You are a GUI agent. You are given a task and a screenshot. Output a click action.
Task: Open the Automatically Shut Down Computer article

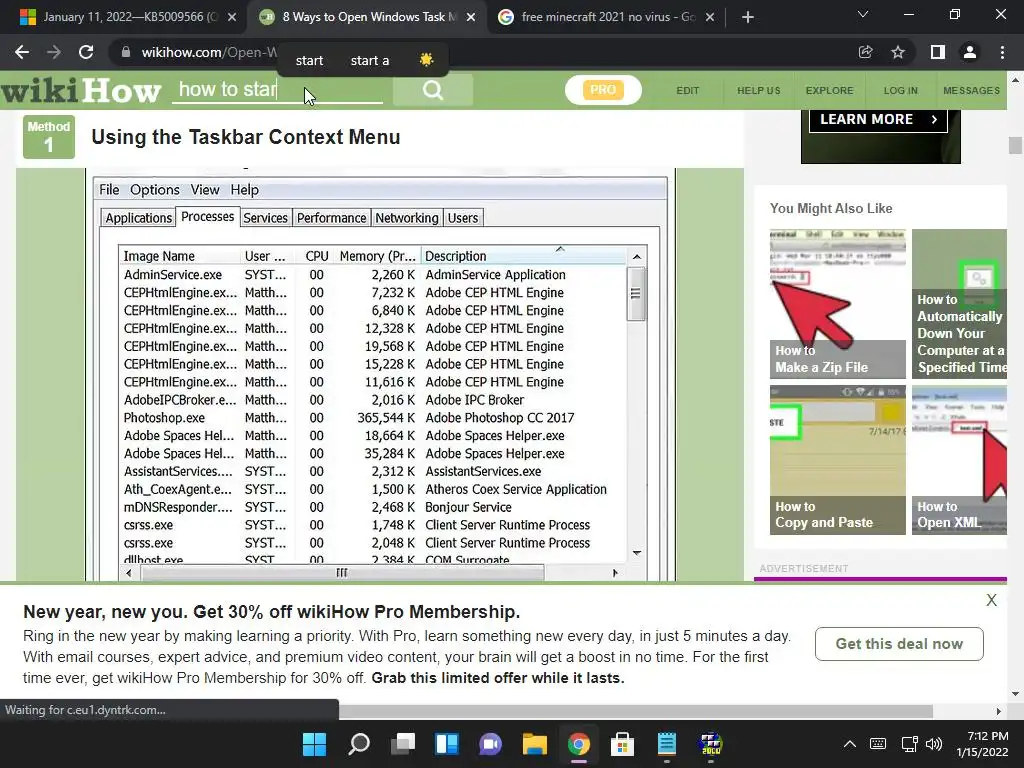[x=959, y=304]
